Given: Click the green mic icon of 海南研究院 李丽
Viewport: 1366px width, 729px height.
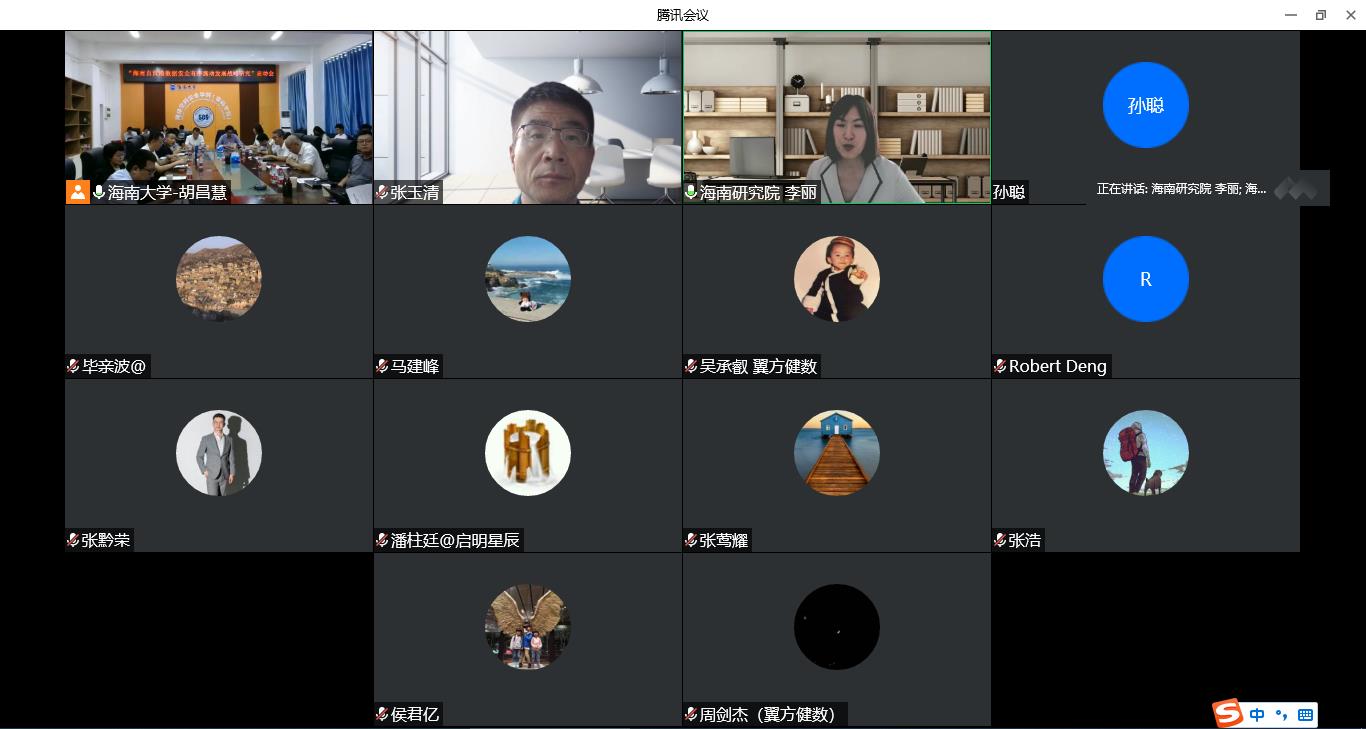Looking at the screenshot, I should coord(691,192).
